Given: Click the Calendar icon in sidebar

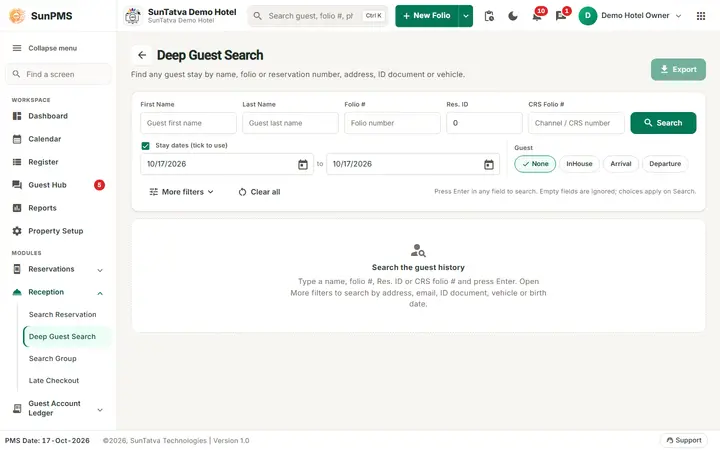Looking at the screenshot, I should [x=17, y=139].
